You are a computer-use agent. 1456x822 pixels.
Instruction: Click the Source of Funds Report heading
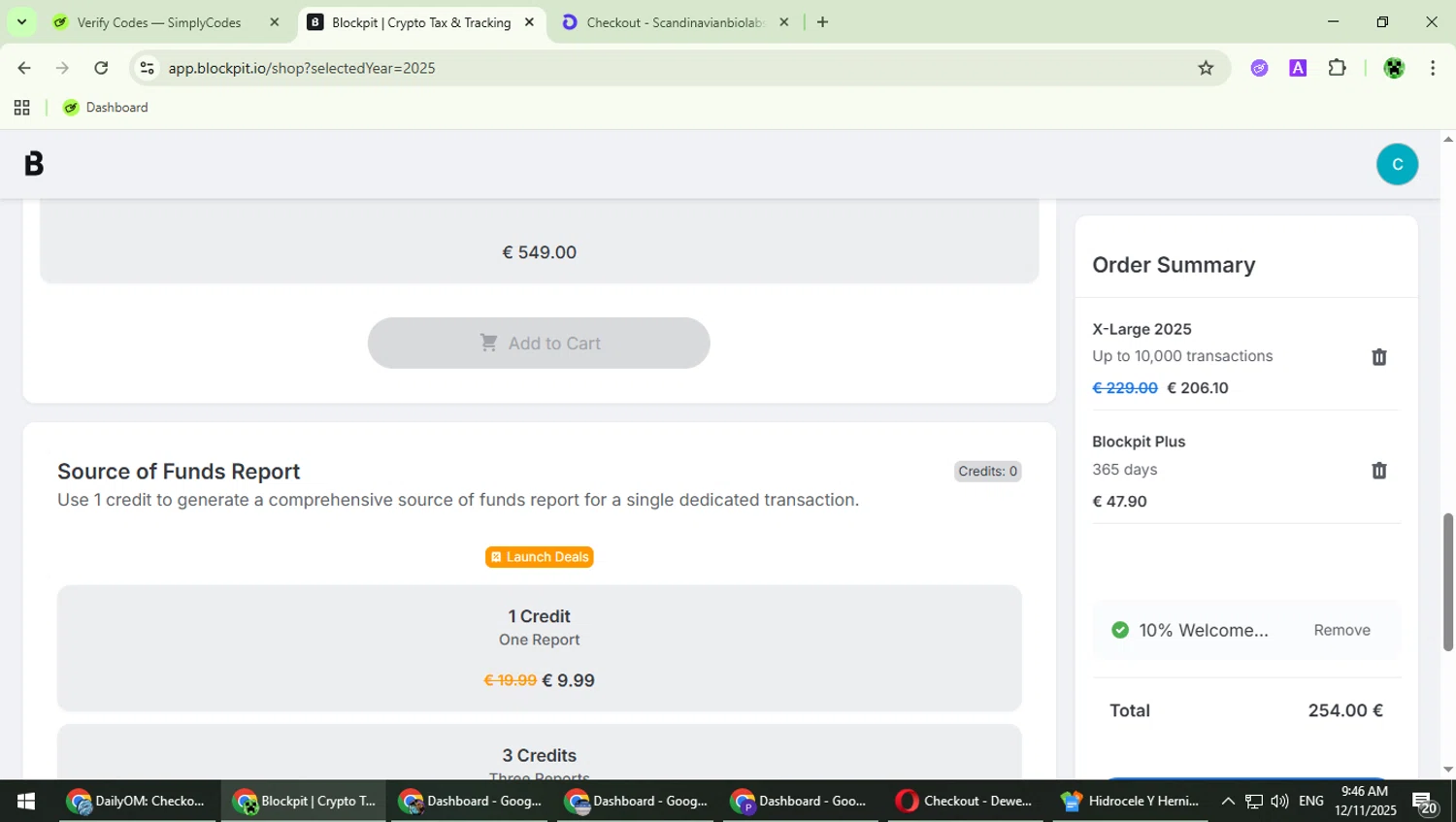[179, 472]
